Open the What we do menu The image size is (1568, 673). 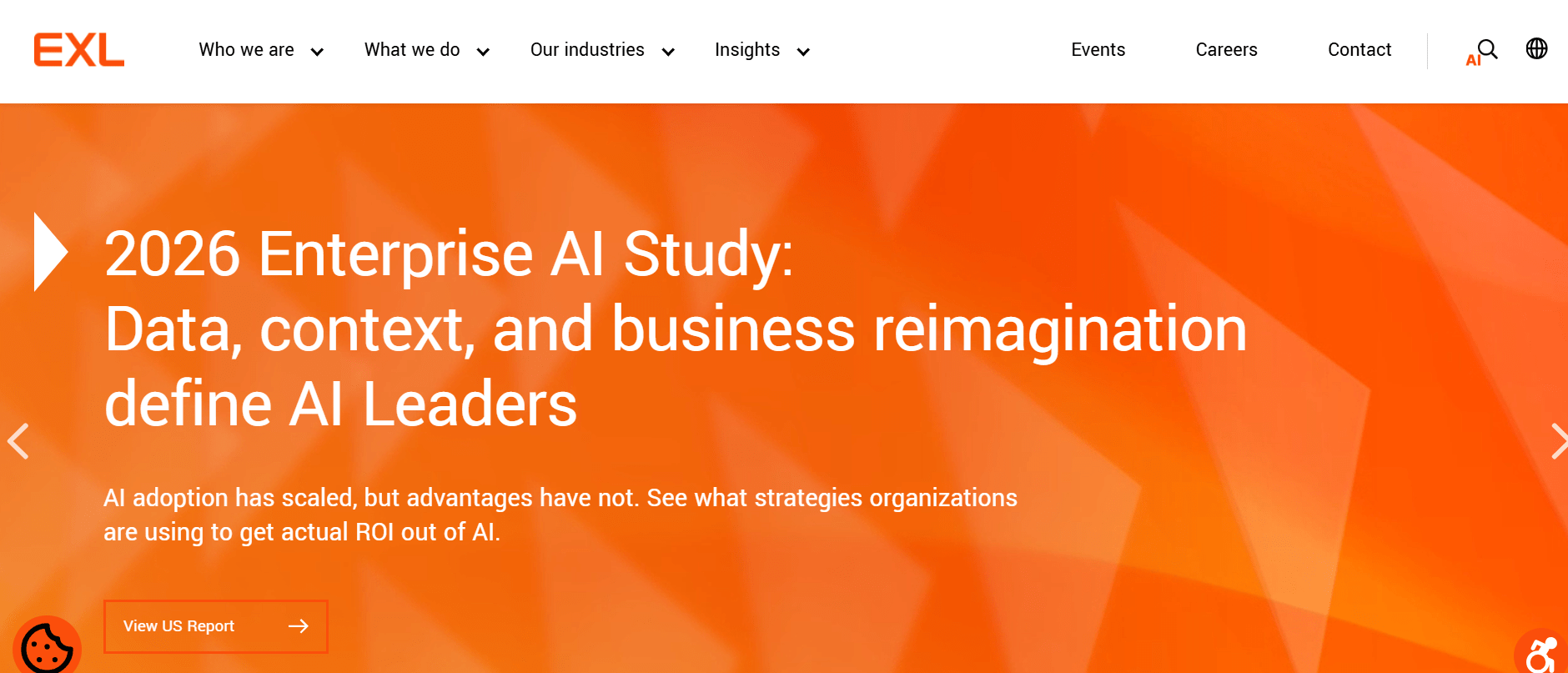pyautogui.click(x=412, y=50)
